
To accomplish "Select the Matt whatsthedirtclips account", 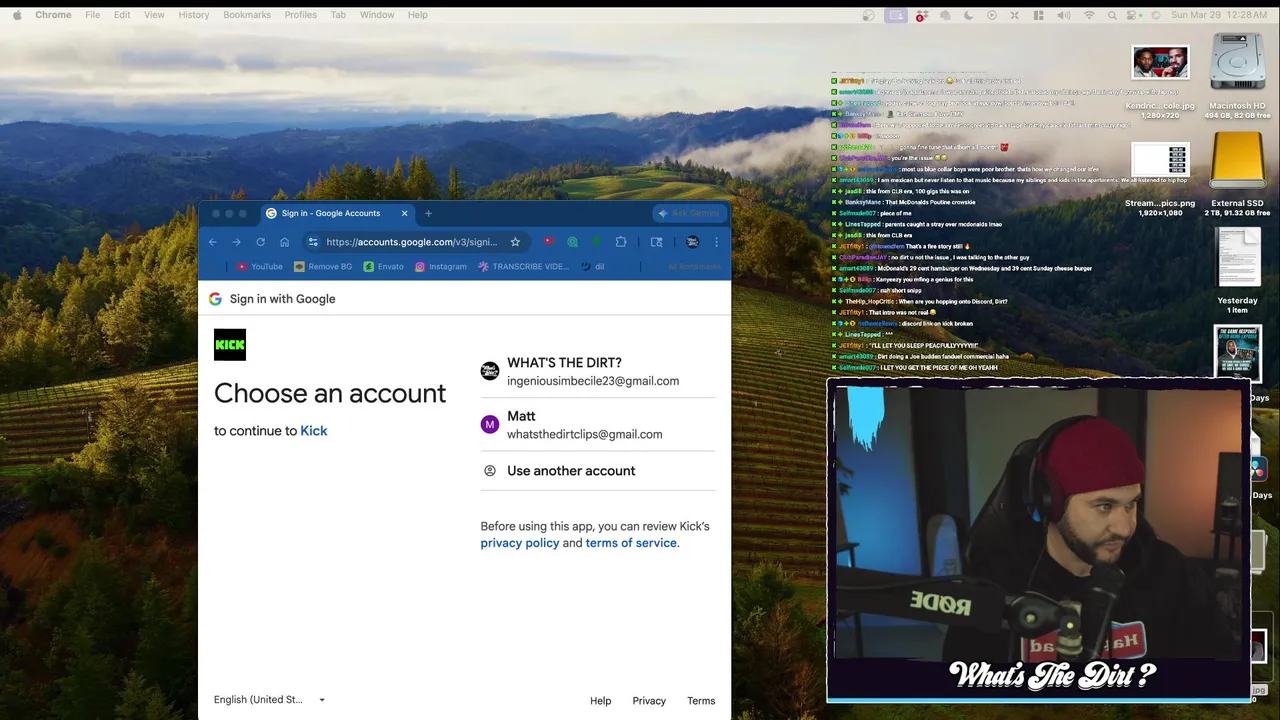I will [x=598, y=425].
